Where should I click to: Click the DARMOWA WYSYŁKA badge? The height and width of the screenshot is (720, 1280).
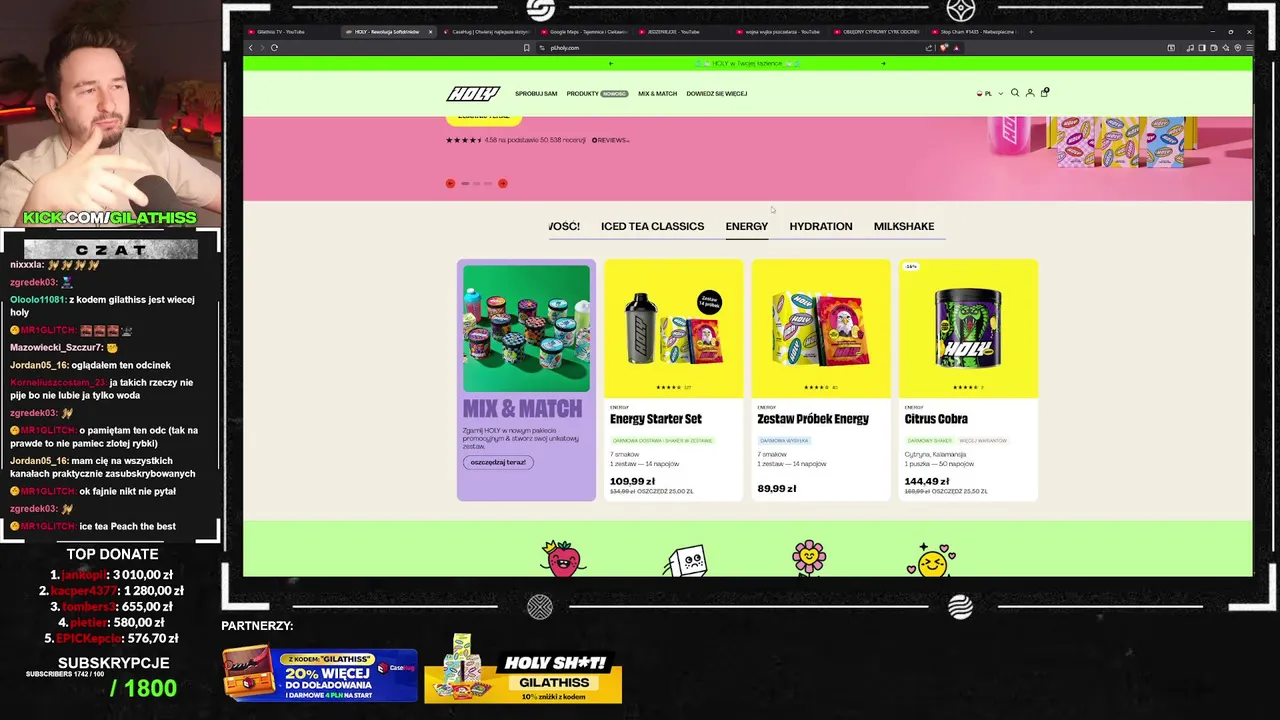click(785, 441)
